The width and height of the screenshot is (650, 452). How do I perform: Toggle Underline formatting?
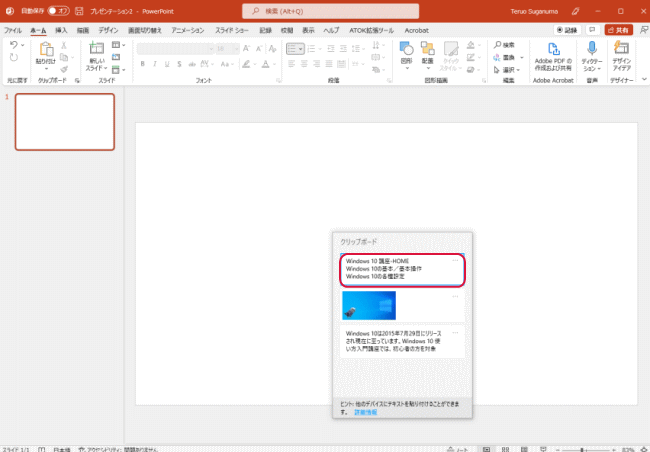[167, 64]
